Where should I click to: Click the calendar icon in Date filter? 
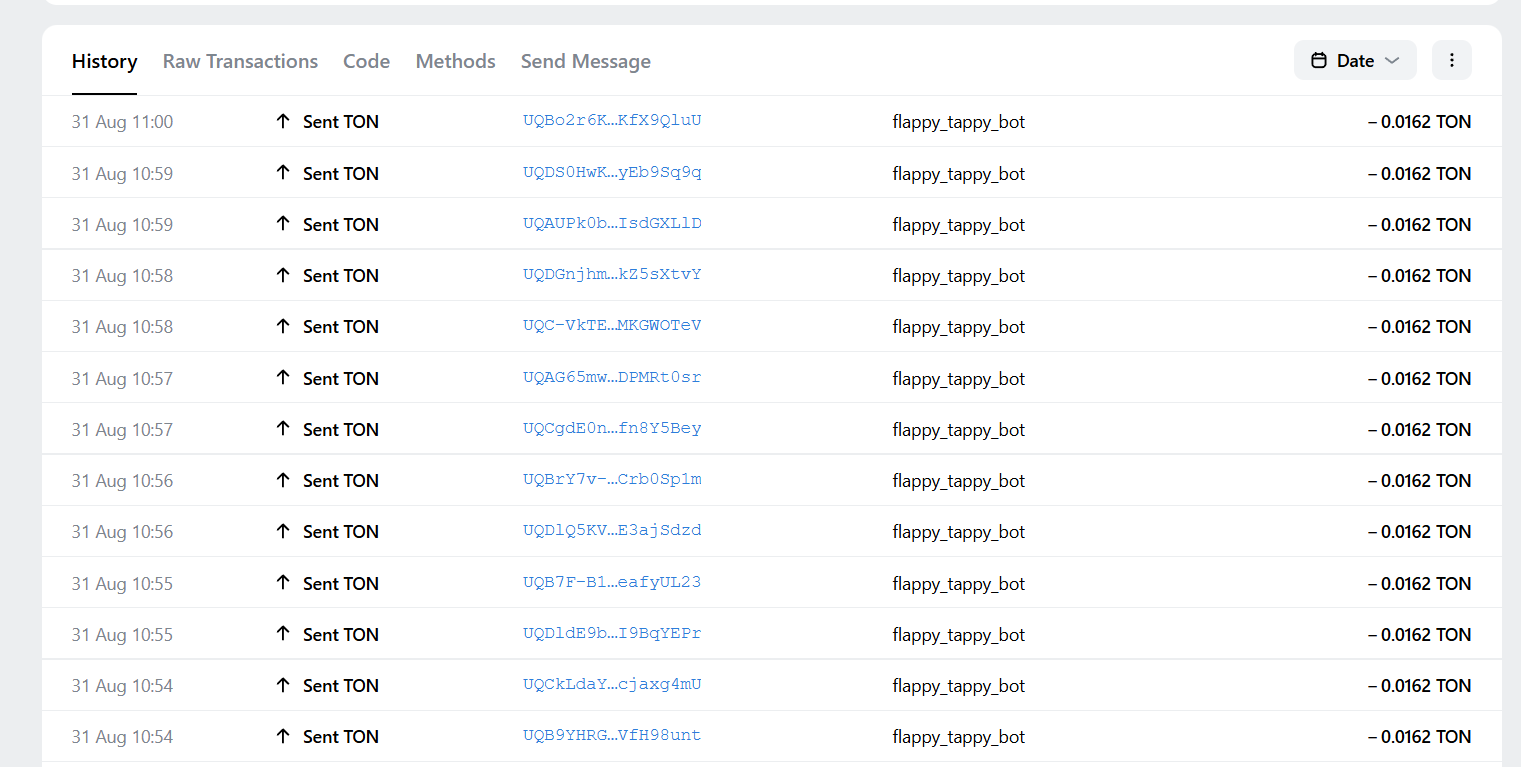click(x=1319, y=60)
